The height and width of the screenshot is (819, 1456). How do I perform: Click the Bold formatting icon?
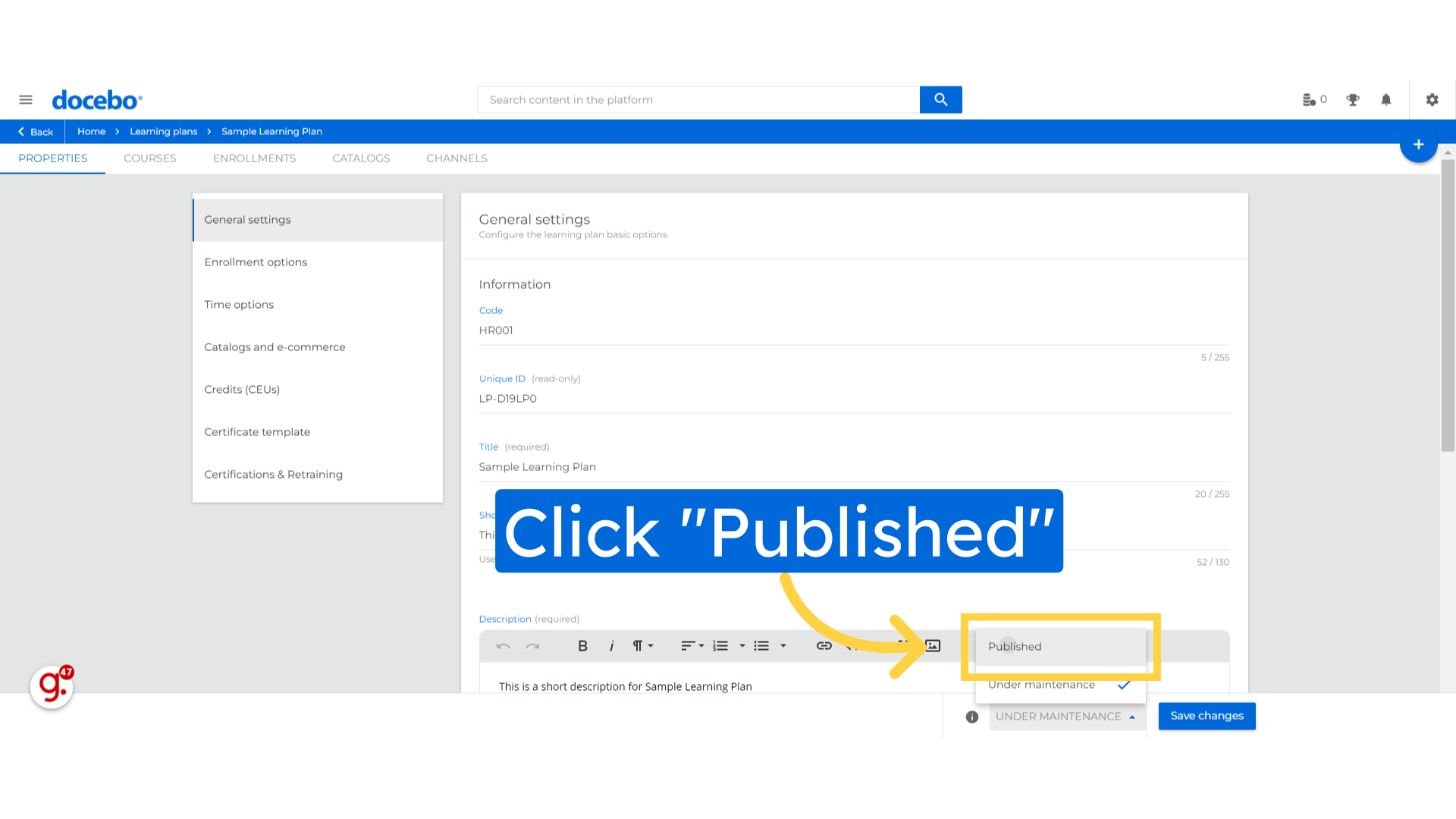coord(582,645)
